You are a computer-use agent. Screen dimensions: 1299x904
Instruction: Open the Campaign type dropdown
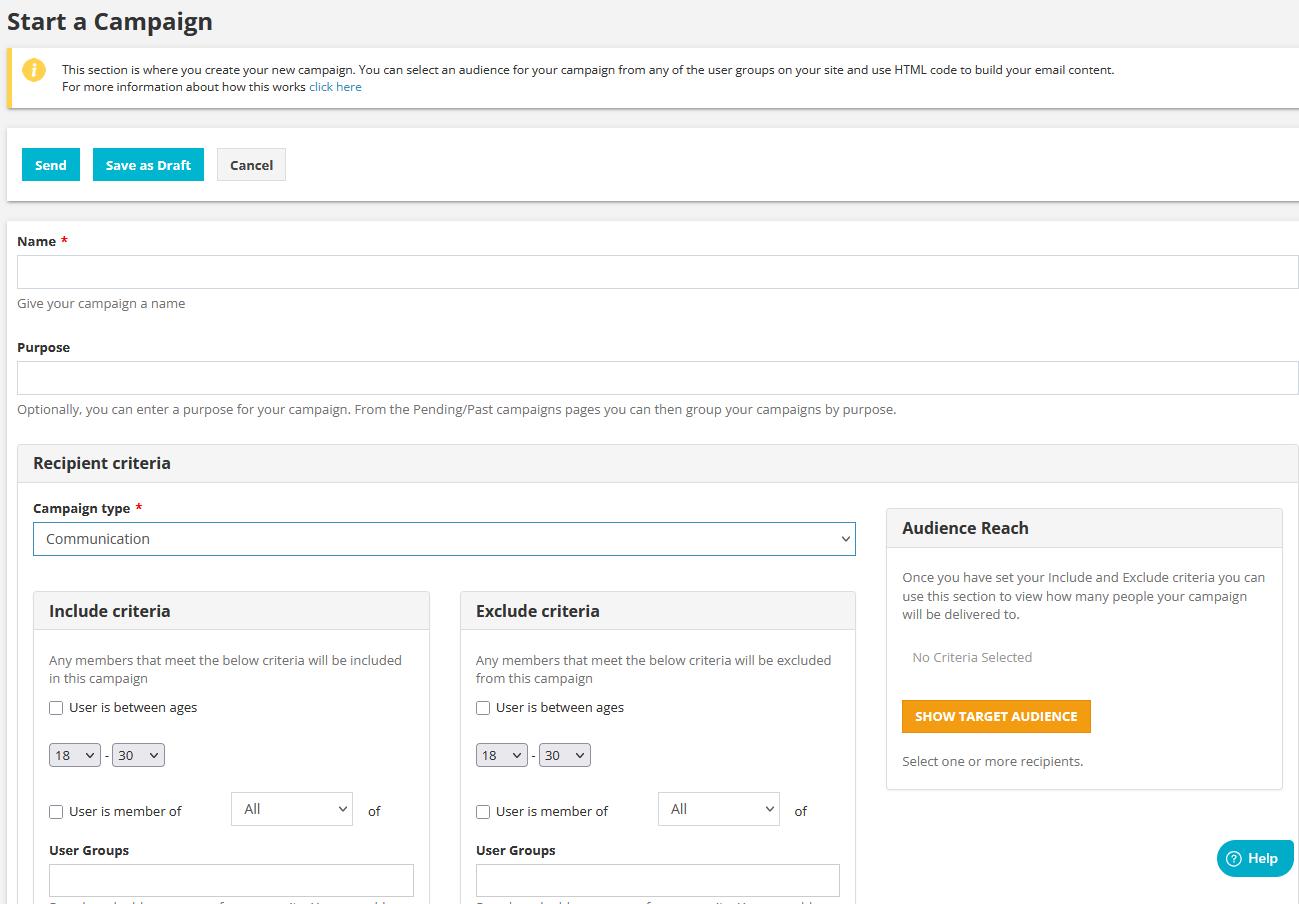click(x=444, y=539)
